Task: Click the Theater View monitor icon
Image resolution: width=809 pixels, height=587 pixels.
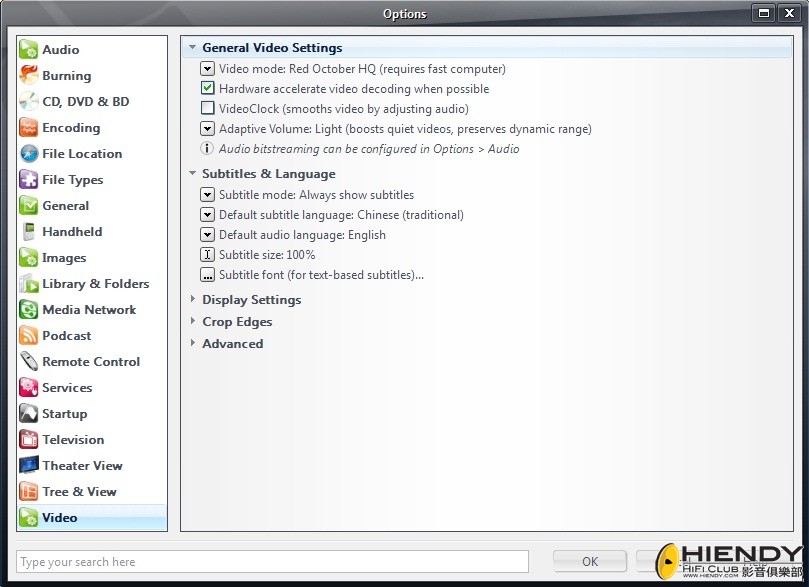Action: [28, 465]
